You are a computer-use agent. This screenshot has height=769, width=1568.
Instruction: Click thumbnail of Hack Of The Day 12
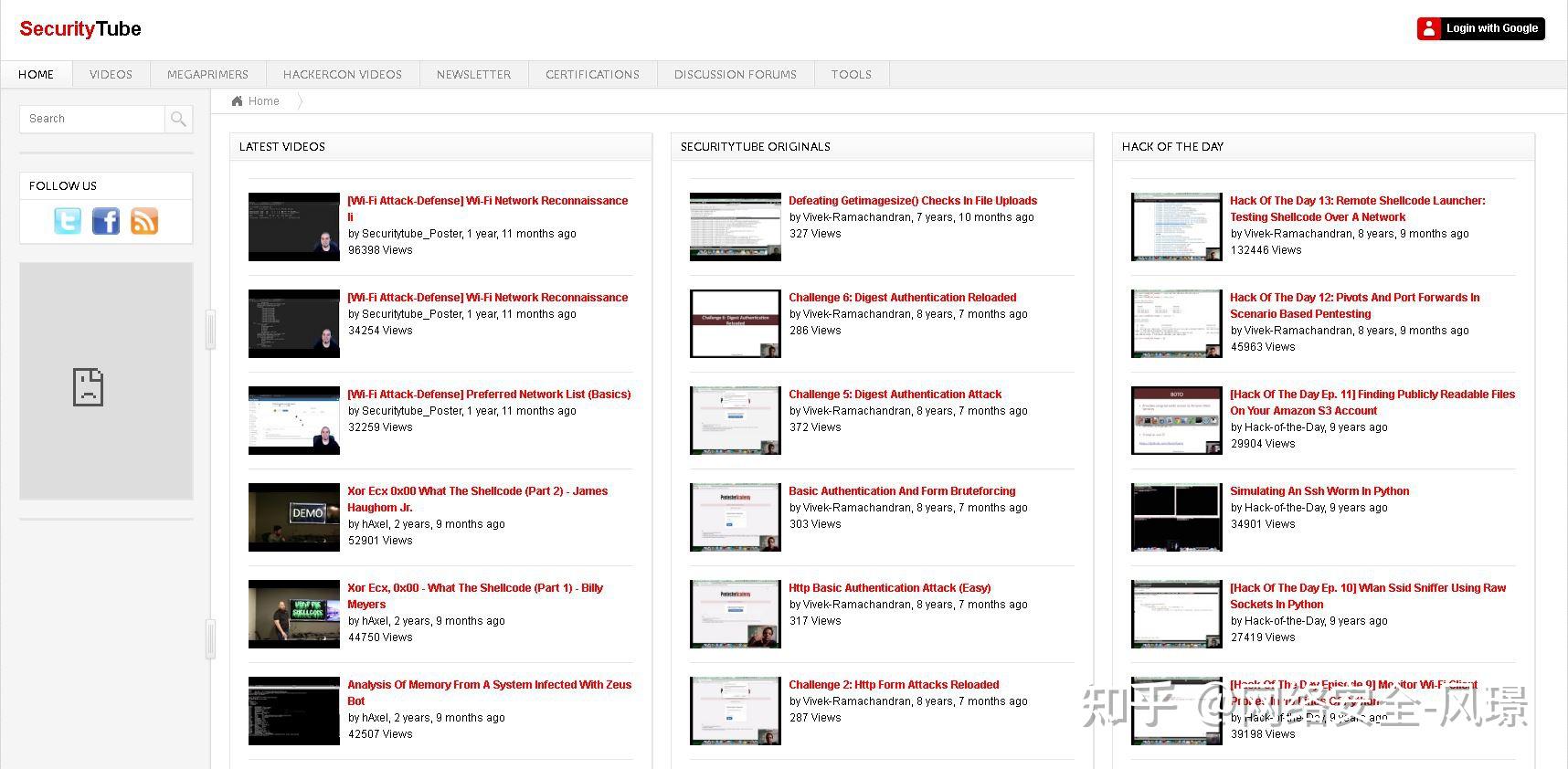tap(1177, 323)
